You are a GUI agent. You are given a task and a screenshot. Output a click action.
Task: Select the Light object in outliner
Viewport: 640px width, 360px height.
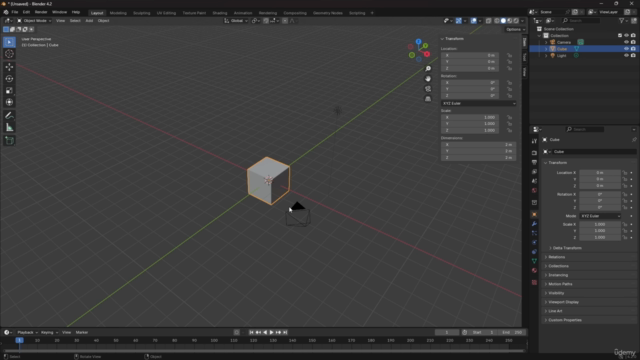pyautogui.click(x=562, y=56)
